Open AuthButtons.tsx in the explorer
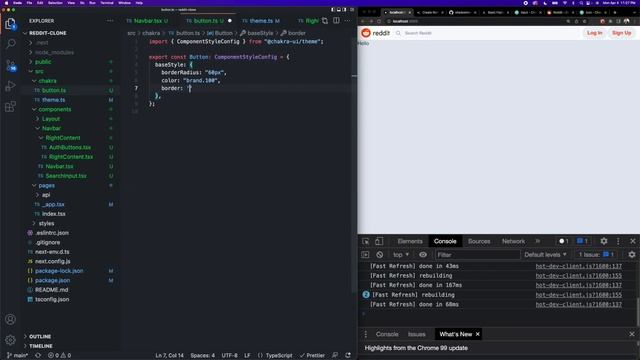640x360 pixels. click(70, 147)
